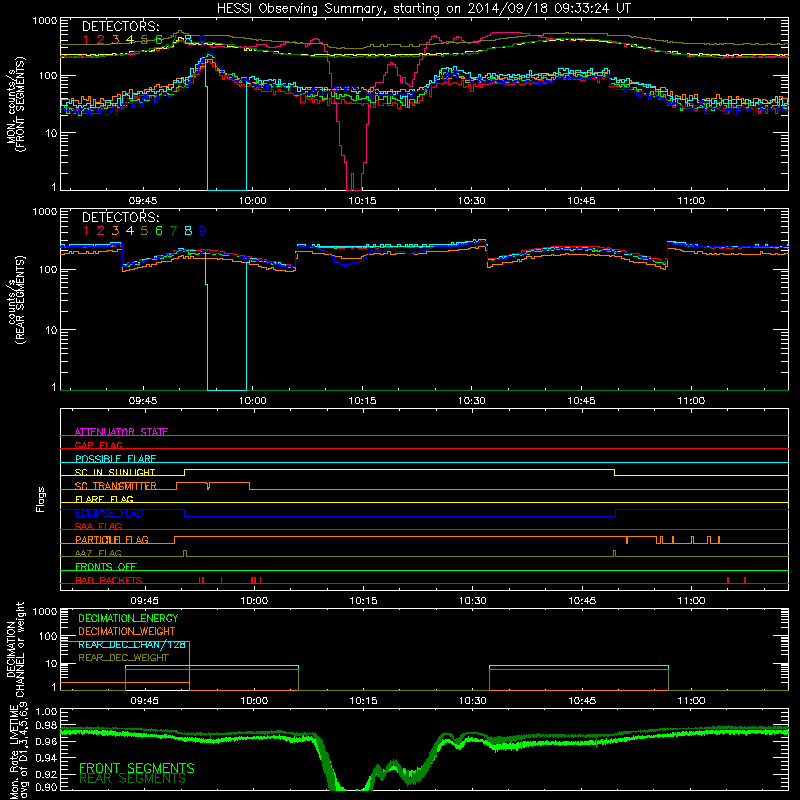
Task: Select the DECIMATION_ENERGY legend label
Action: point(128,618)
